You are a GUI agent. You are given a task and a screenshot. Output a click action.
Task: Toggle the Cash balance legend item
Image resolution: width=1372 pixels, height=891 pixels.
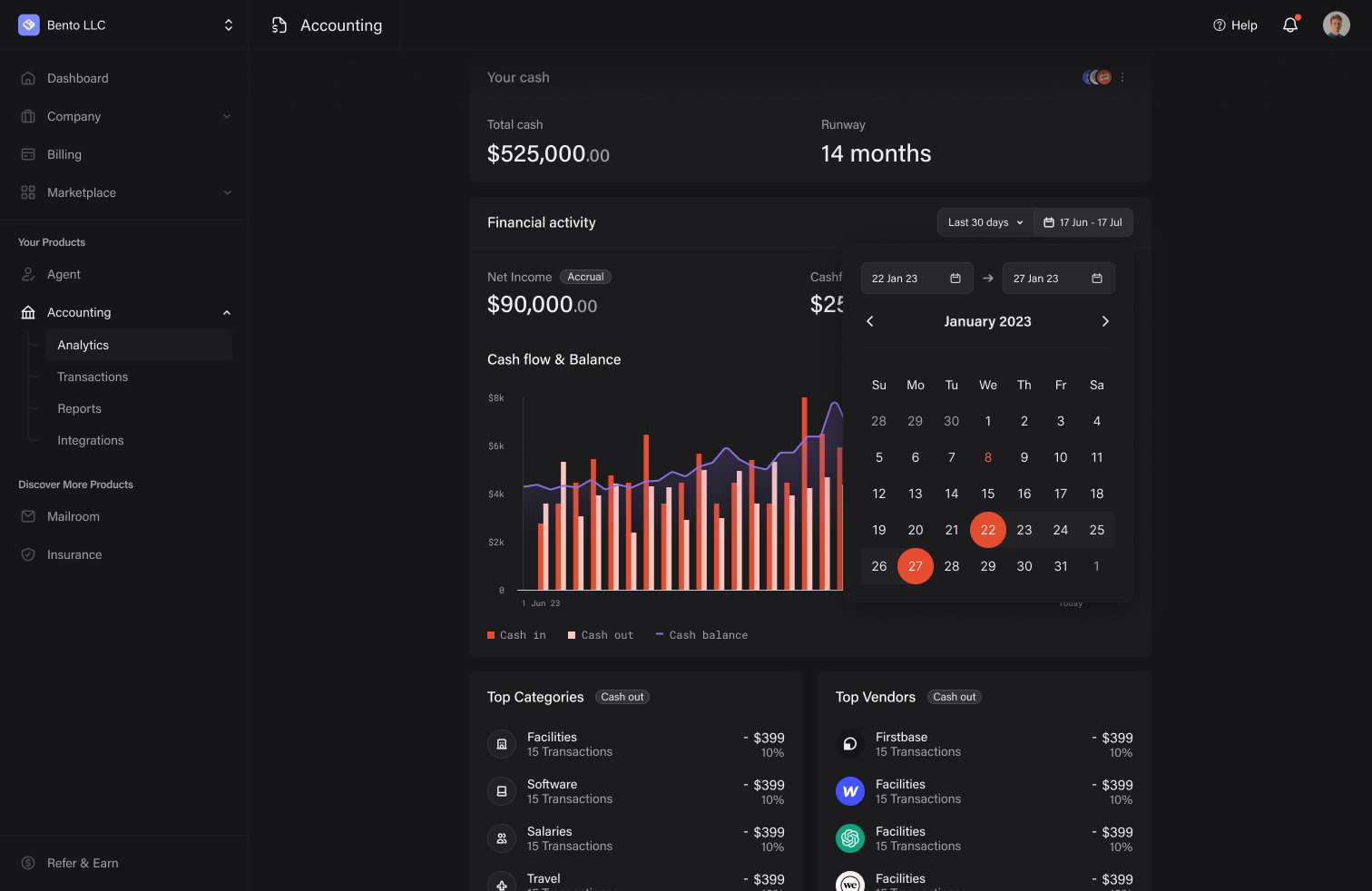(701, 634)
